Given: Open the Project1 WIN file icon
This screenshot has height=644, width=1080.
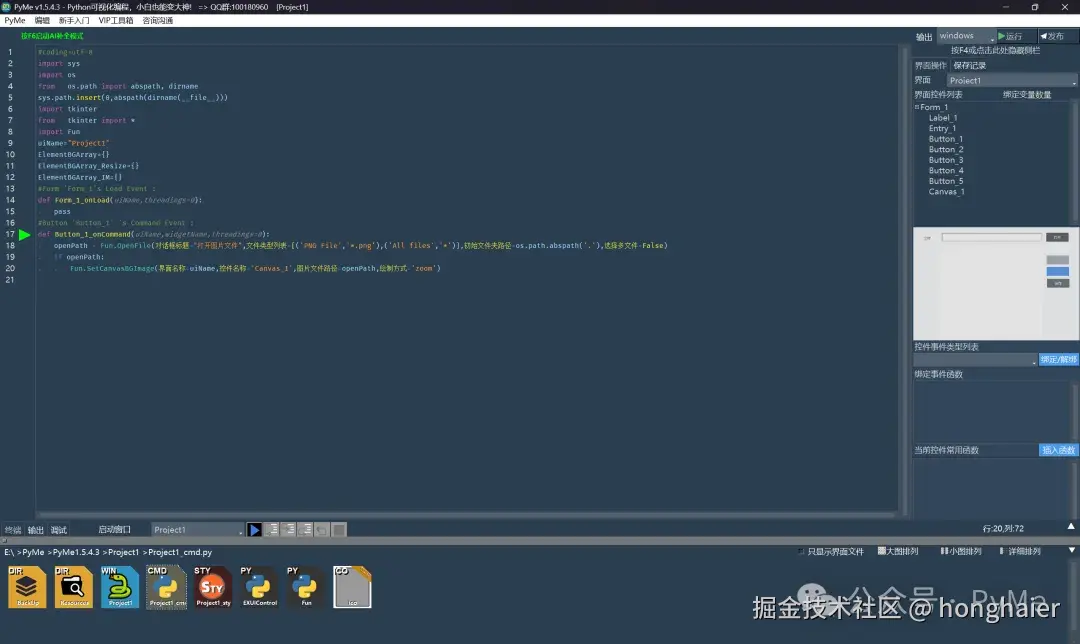Looking at the screenshot, I should 120,587.
